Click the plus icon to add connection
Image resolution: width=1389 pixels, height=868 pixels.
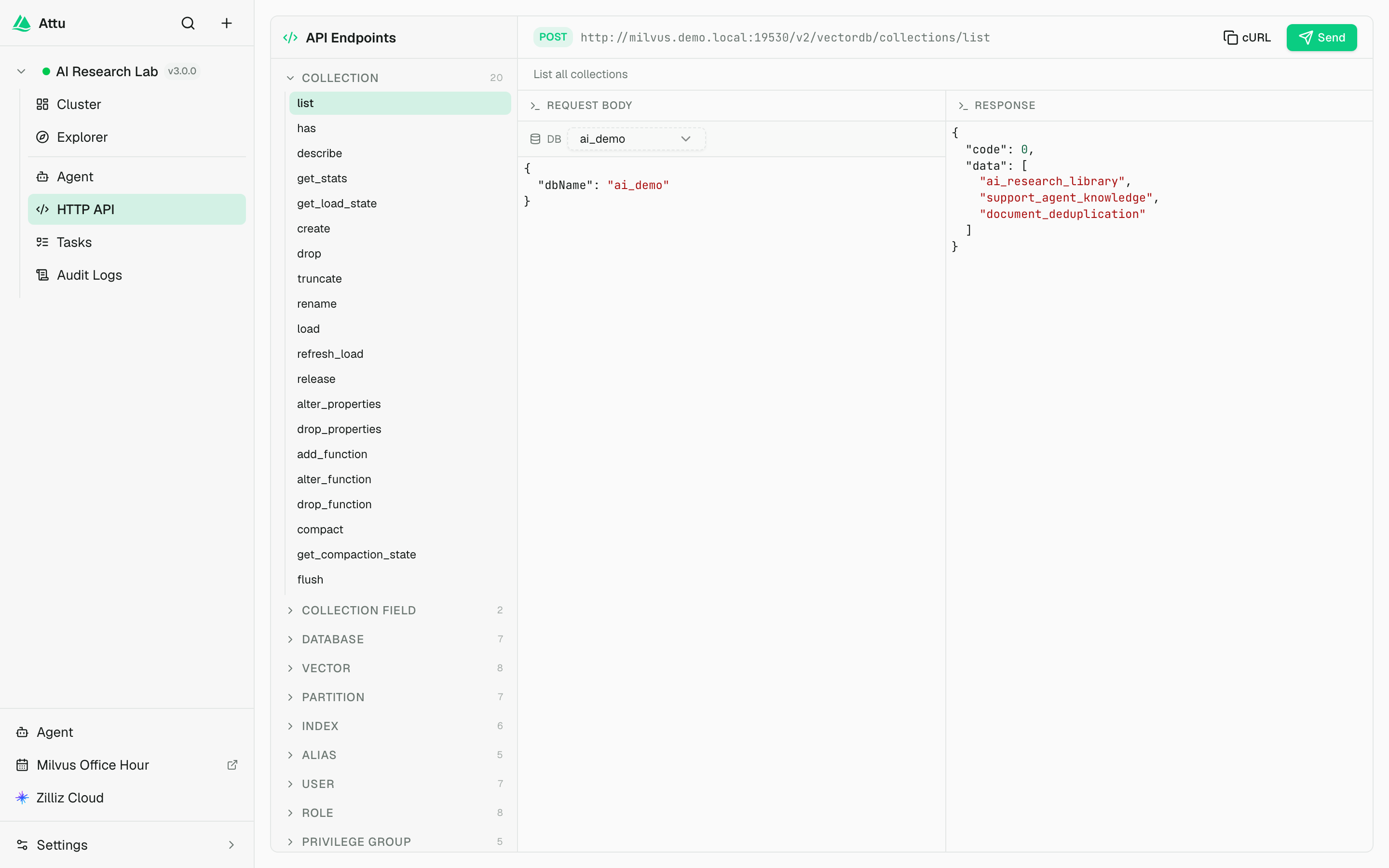click(227, 23)
